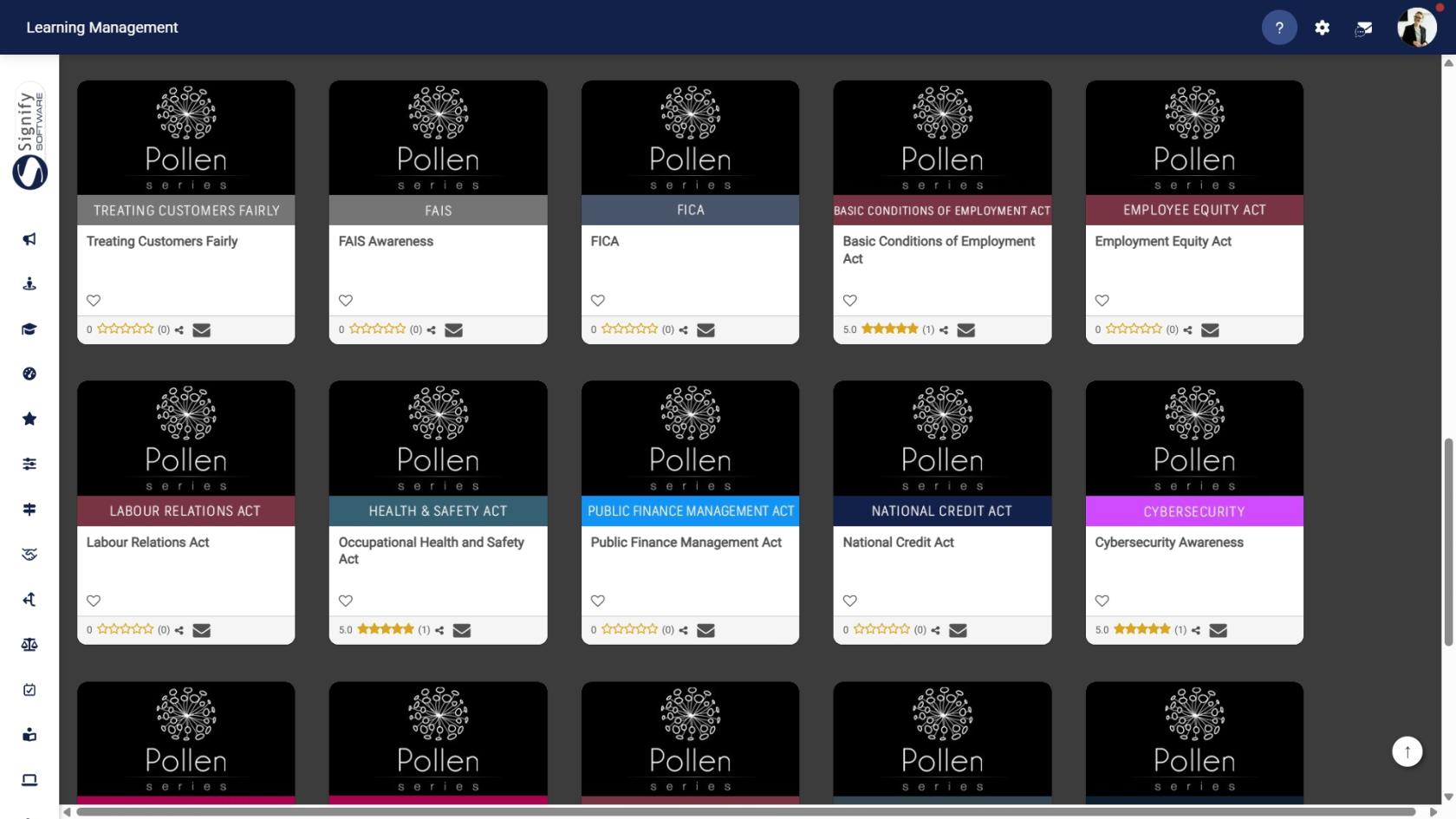Click the Learning Management header title
Viewport: 1456px width, 819px height.
[102, 28]
